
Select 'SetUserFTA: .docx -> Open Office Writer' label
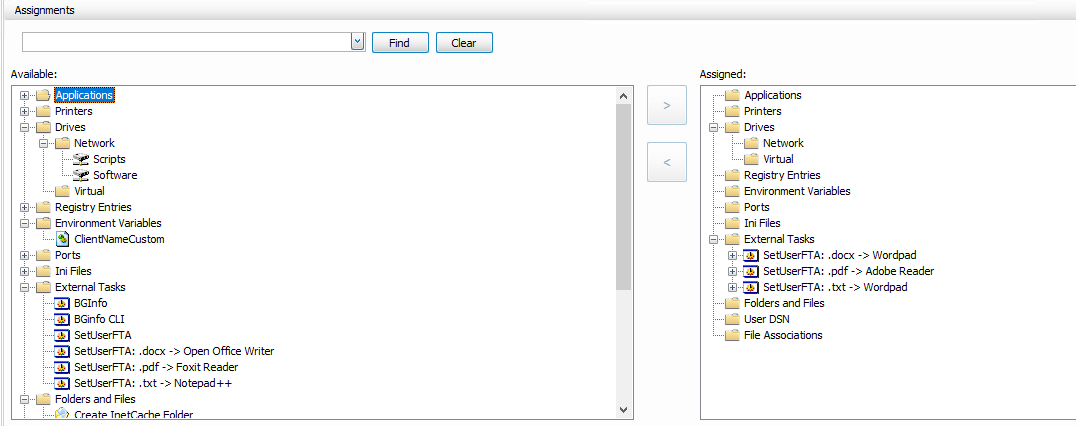174,351
